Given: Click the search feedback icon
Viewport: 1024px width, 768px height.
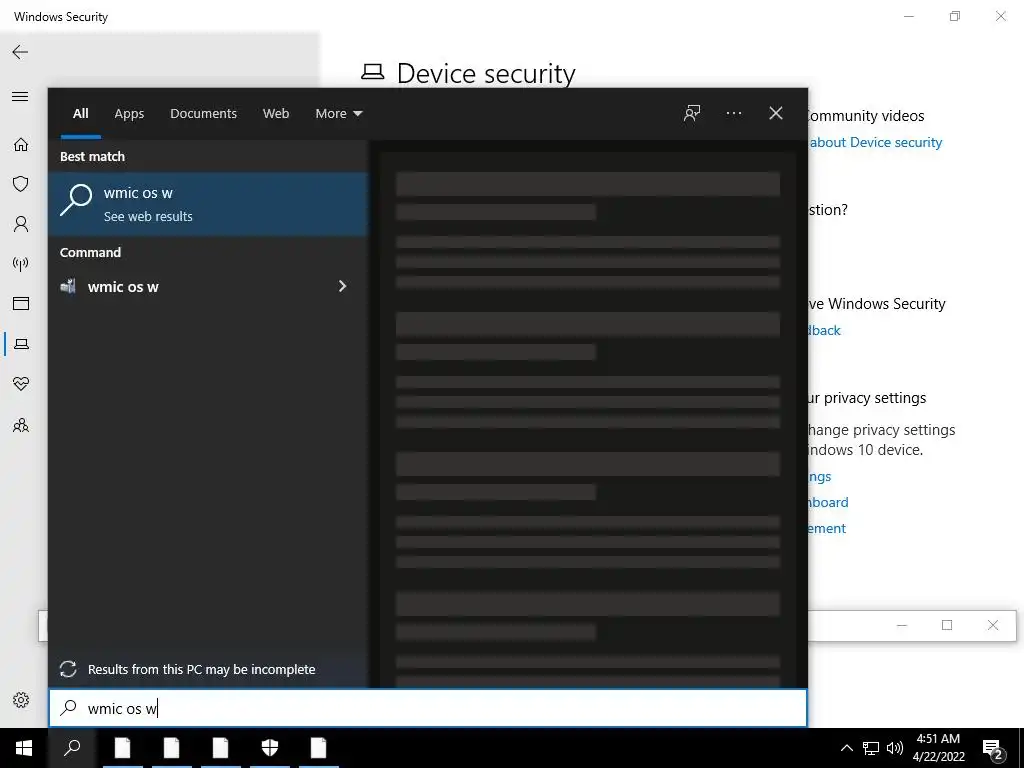Looking at the screenshot, I should [692, 113].
